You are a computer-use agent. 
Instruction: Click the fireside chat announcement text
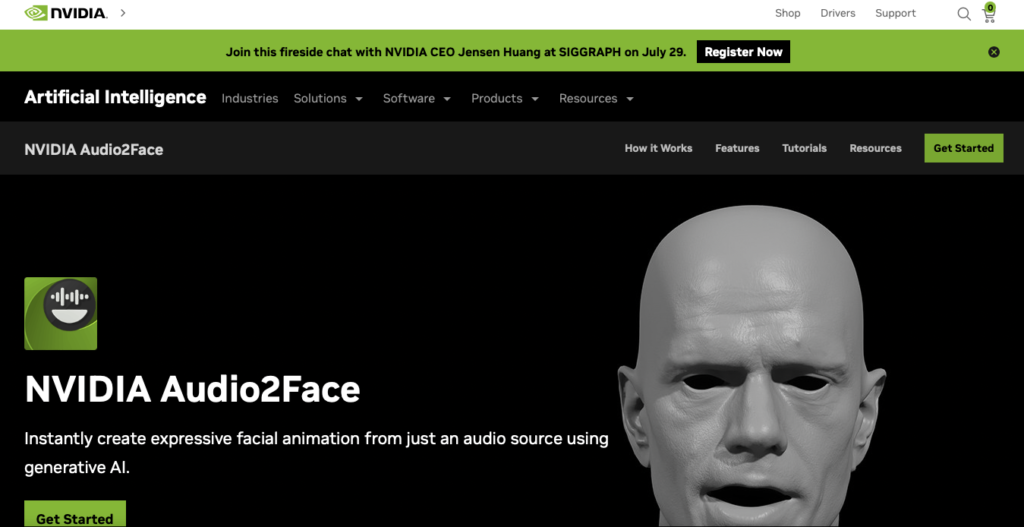pos(456,52)
